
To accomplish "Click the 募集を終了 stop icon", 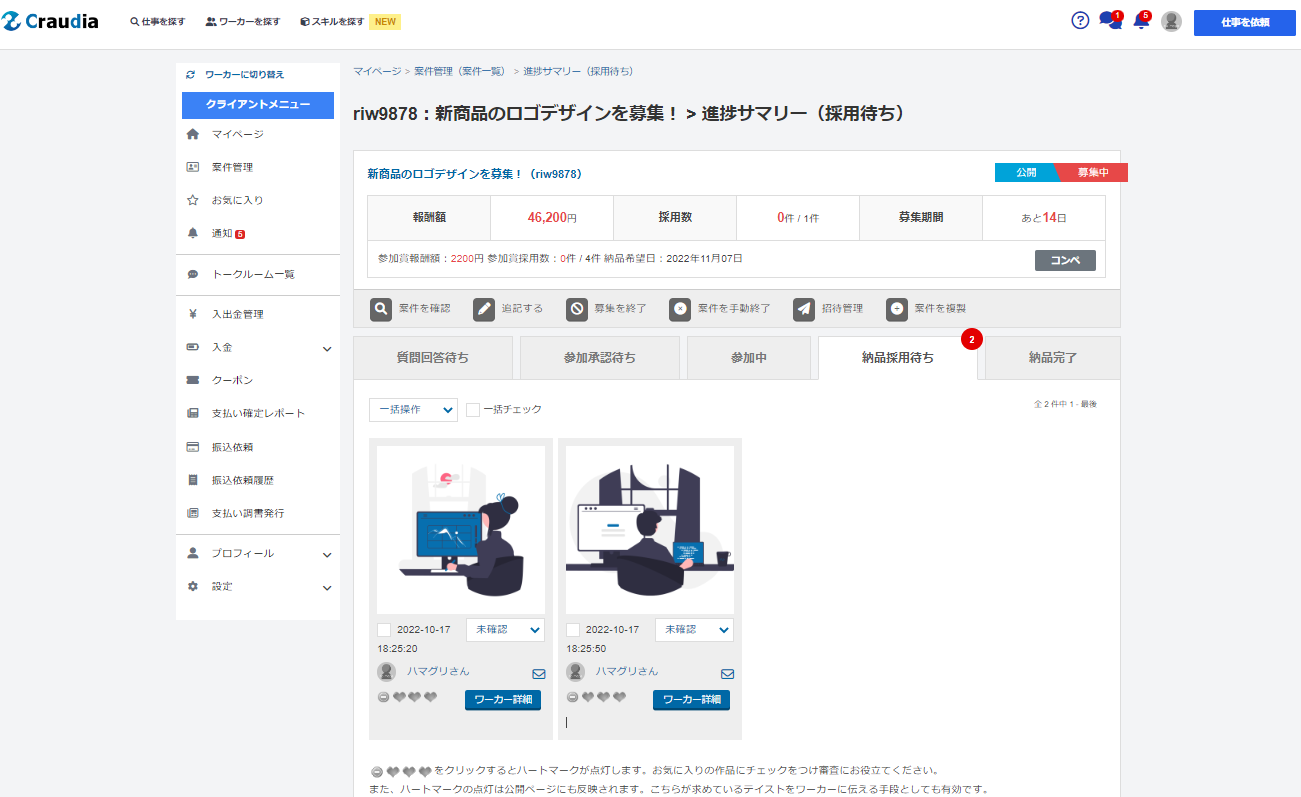I will [x=577, y=309].
